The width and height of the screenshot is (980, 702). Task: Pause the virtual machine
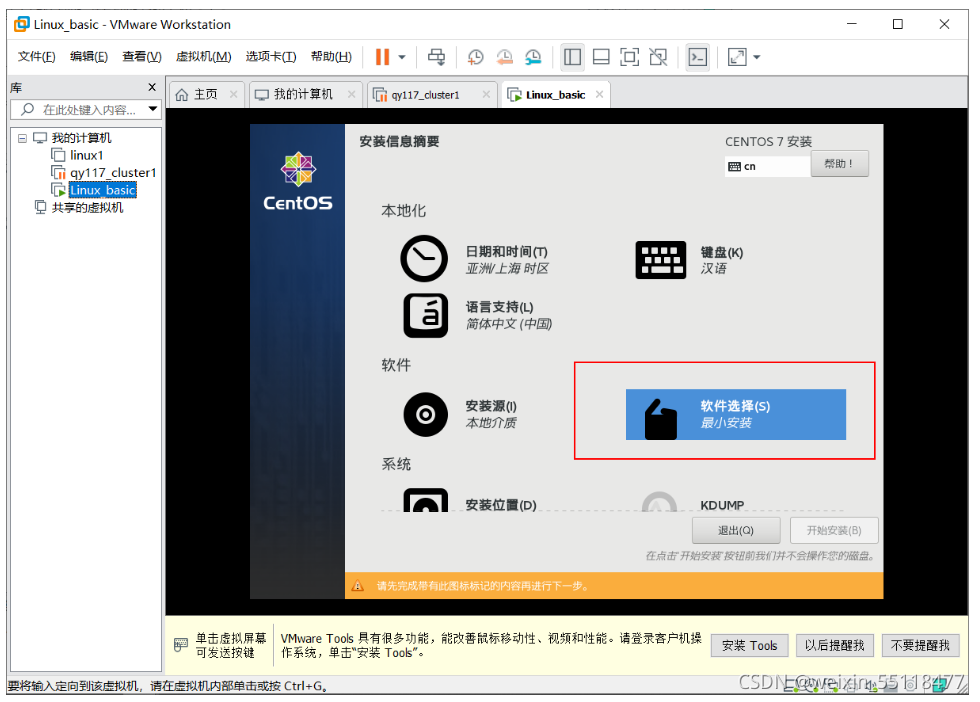(x=382, y=57)
